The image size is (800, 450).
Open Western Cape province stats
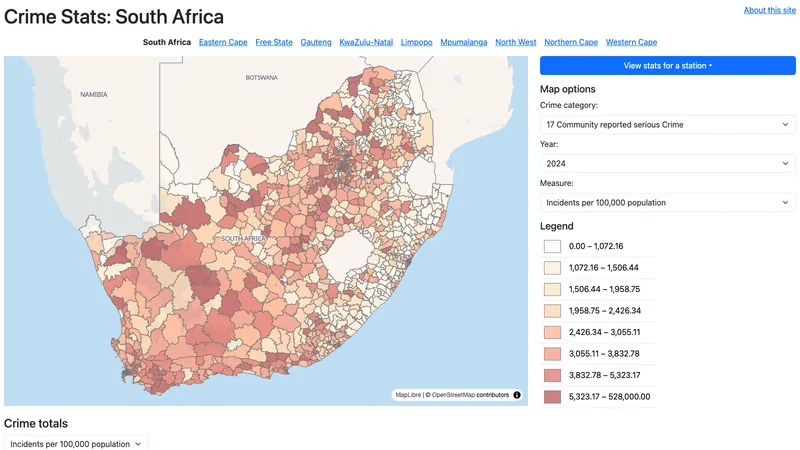[632, 42]
